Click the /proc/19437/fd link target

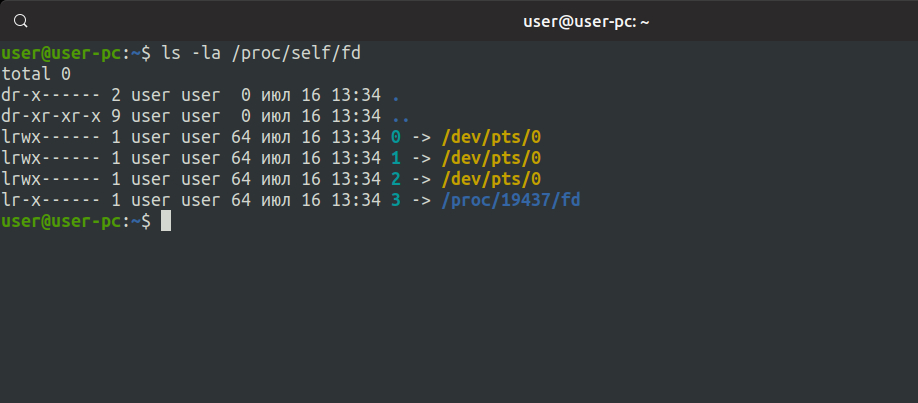(x=511, y=201)
